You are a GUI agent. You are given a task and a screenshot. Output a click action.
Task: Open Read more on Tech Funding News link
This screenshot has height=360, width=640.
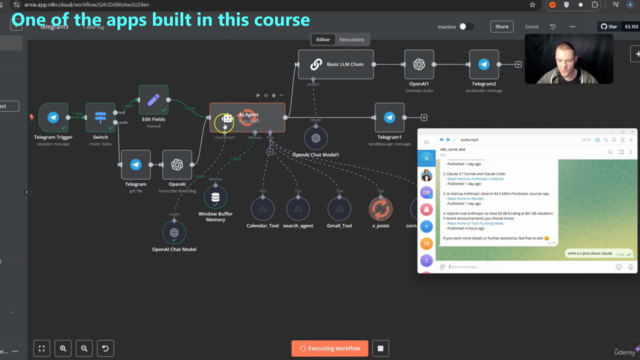(475, 224)
